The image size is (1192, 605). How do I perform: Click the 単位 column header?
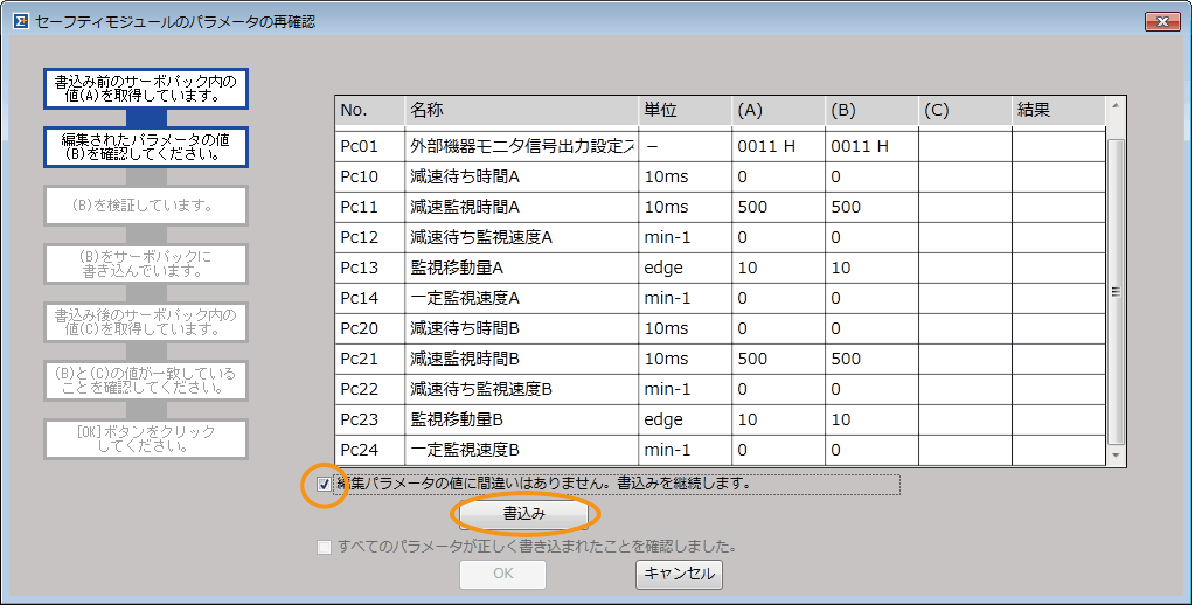tap(683, 110)
